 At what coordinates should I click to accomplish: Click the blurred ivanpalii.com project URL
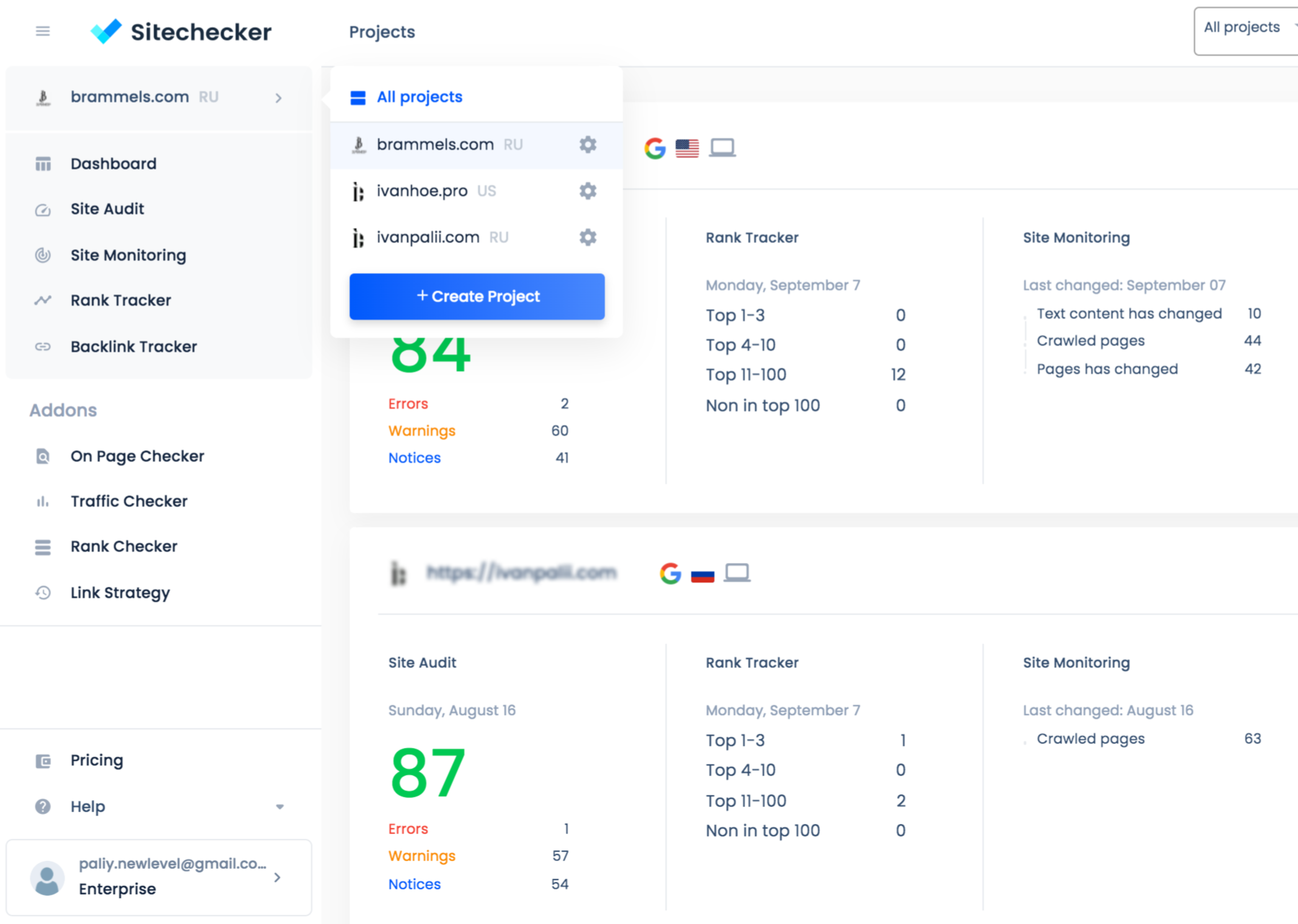[x=522, y=573]
